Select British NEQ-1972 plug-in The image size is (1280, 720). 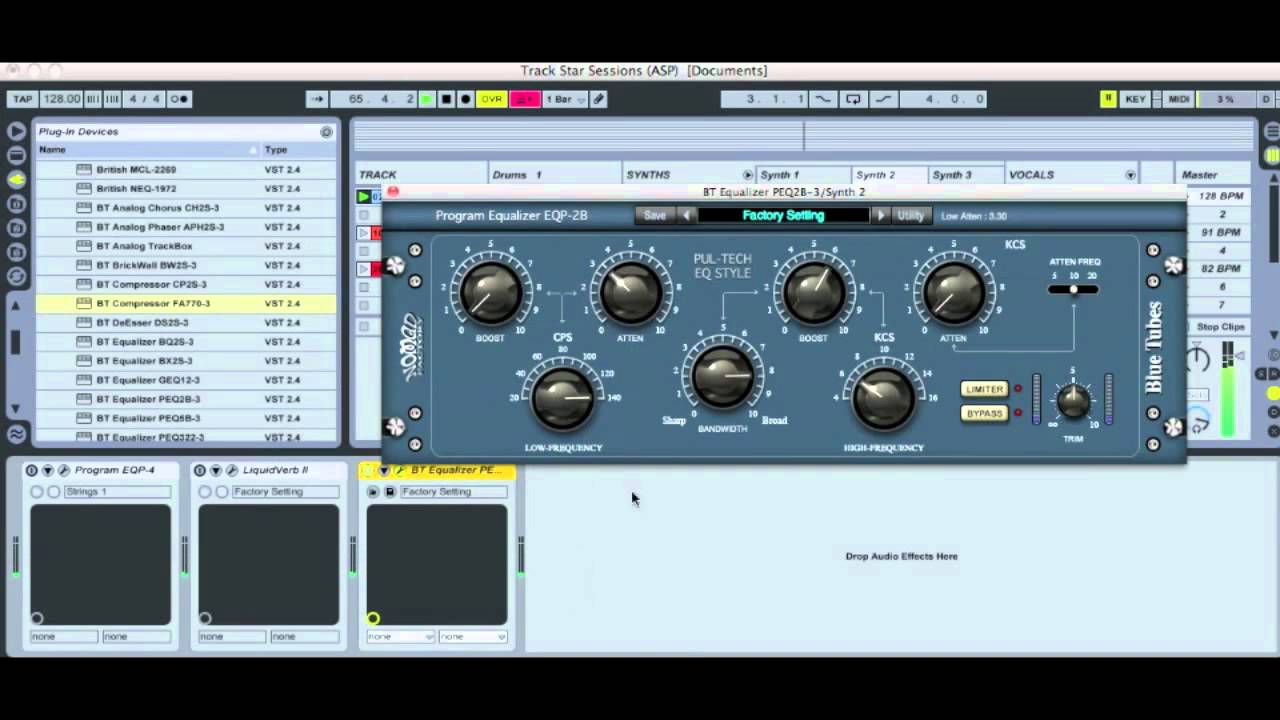[186, 189]
